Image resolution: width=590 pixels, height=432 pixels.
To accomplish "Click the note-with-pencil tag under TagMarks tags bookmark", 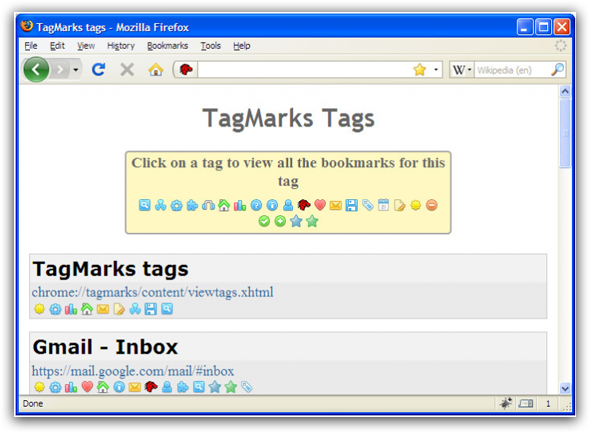I will tap(119, 309).
